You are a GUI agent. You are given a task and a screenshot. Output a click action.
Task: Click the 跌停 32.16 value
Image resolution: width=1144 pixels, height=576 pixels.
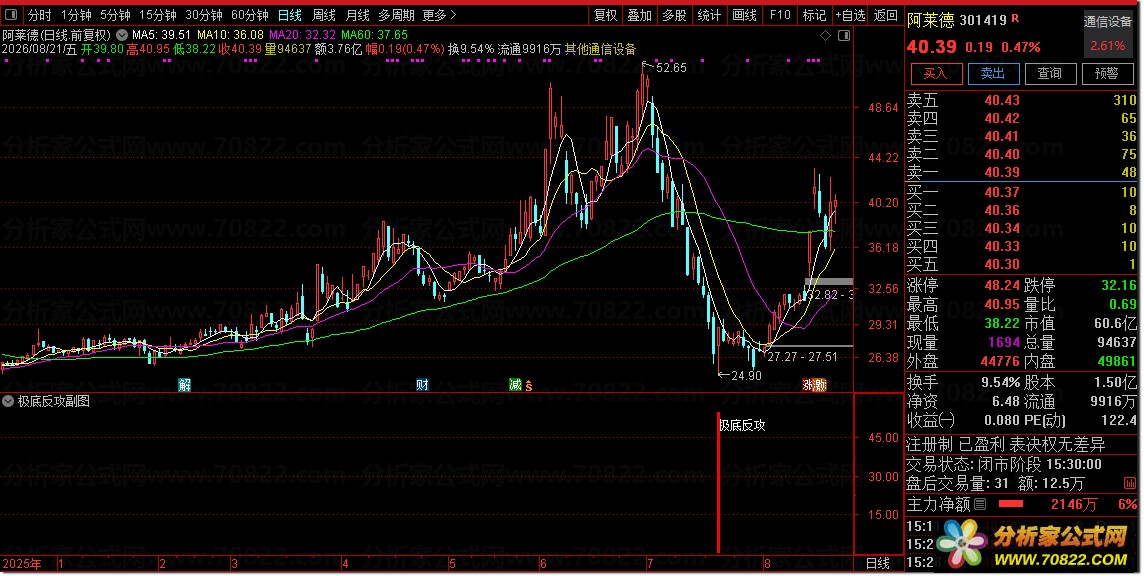1118,285
